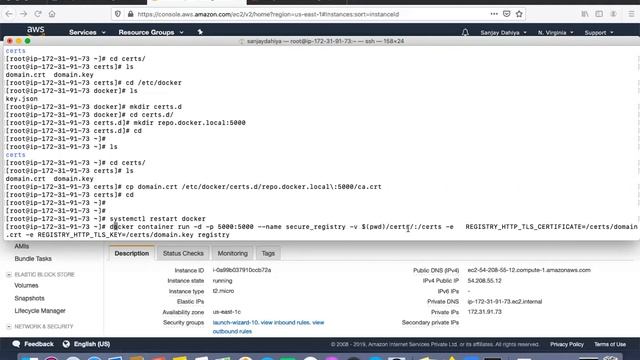This screenshot has width=640, height=360.
Task: Go back using browser back arrow
Action: (9, 14)
